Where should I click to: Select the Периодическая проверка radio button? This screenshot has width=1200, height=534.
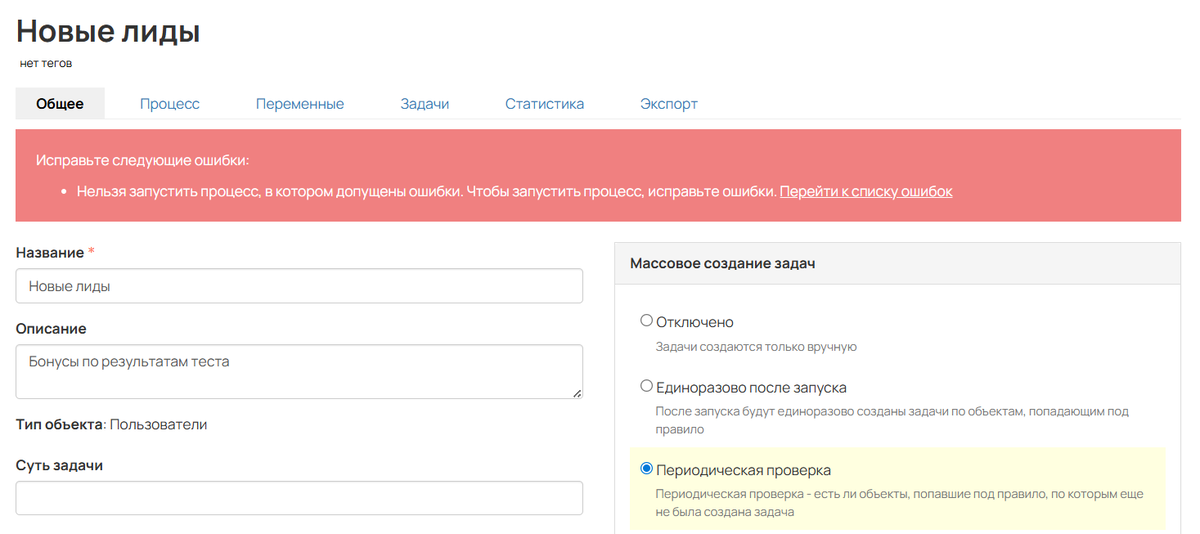click(x=646, y=469)
